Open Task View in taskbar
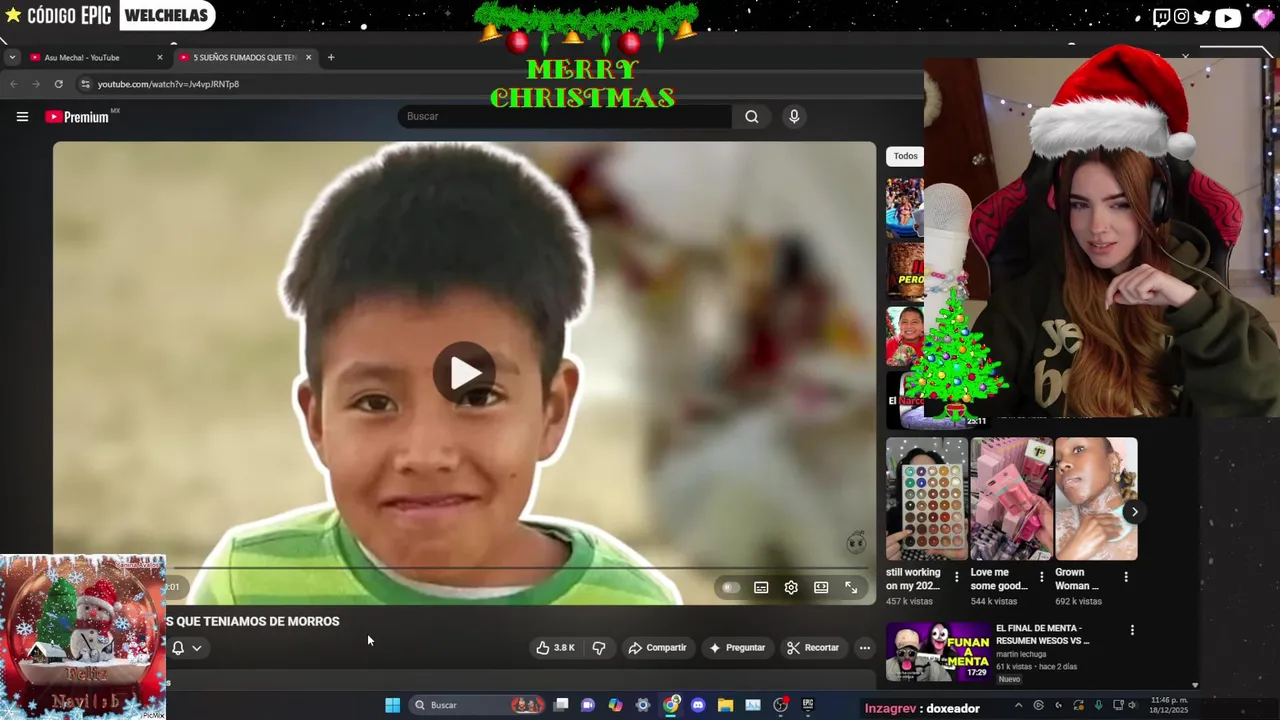This screenshot has height=720, width=1280. tap(561, 705)
